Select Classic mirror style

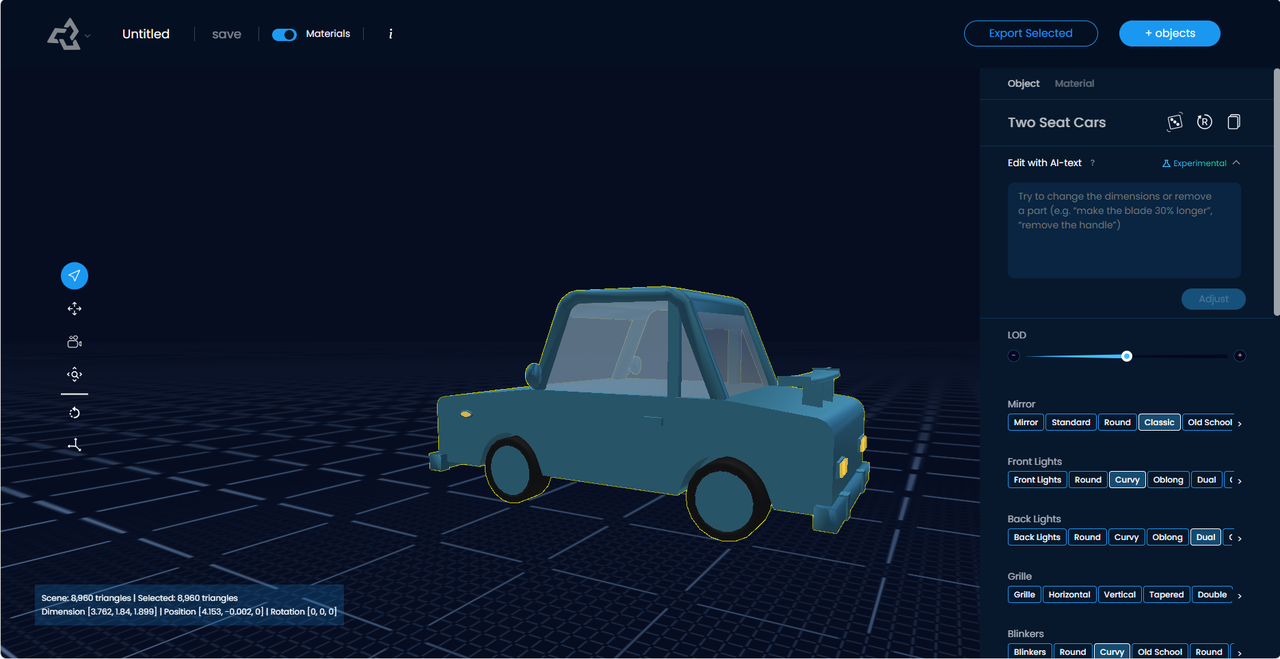click(x=1159, y=422)
